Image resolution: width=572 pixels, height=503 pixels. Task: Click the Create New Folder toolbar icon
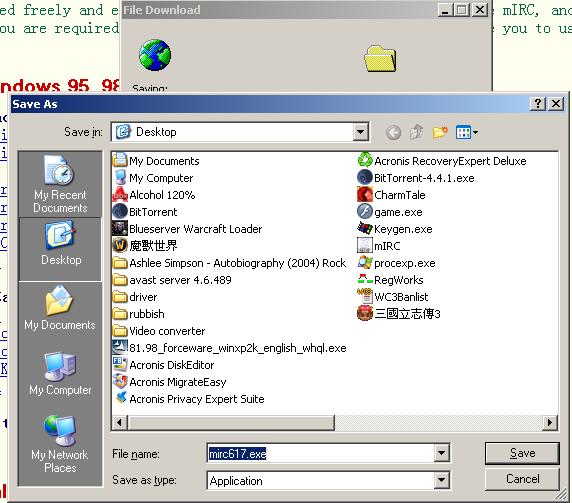tap(440, 132)
